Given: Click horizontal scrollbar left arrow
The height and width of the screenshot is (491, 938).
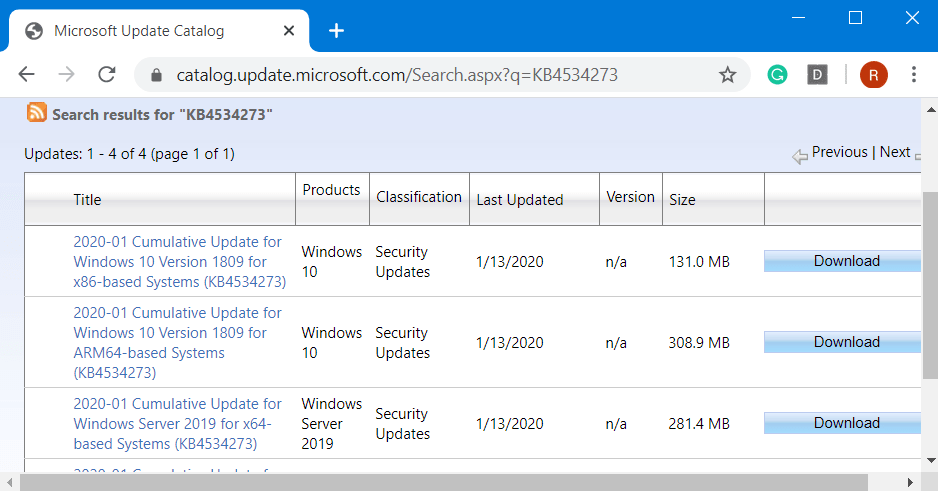Looking at the screenshot, I should pos(9,482).
